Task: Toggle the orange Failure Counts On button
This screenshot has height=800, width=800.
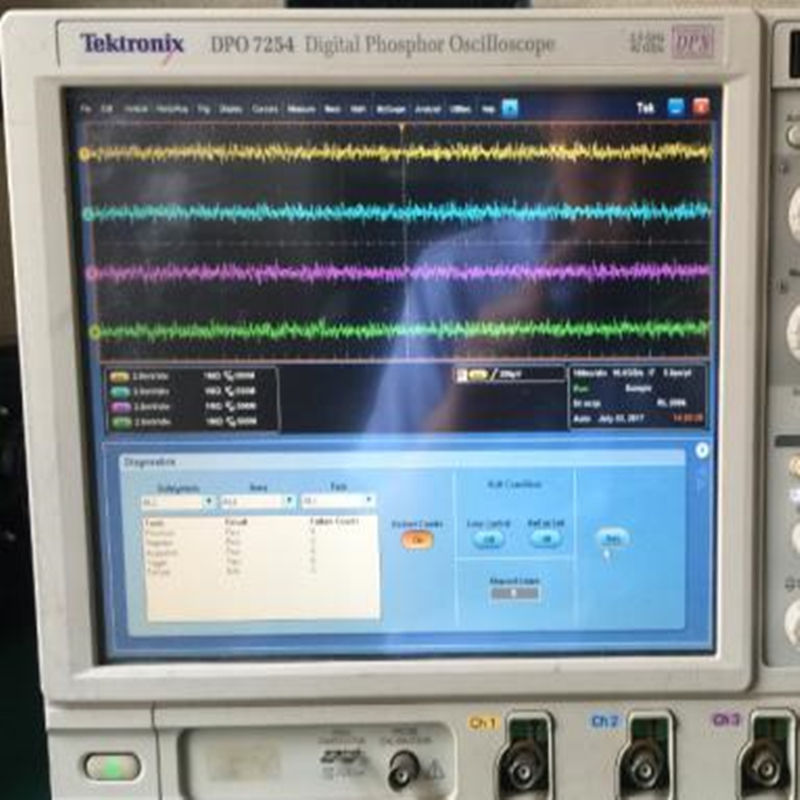Action: [x=417, y=540]
